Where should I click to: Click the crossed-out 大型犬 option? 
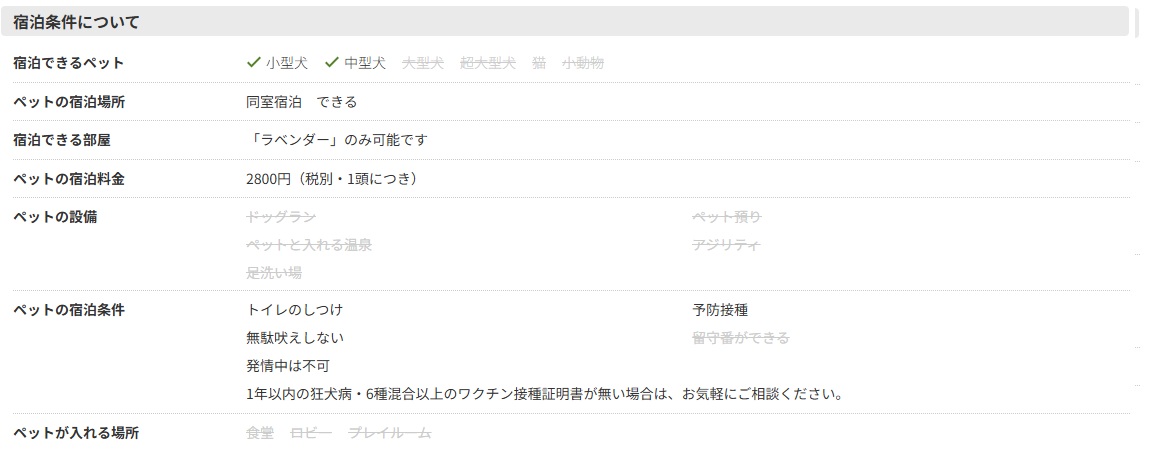click(x=423, y=63)
